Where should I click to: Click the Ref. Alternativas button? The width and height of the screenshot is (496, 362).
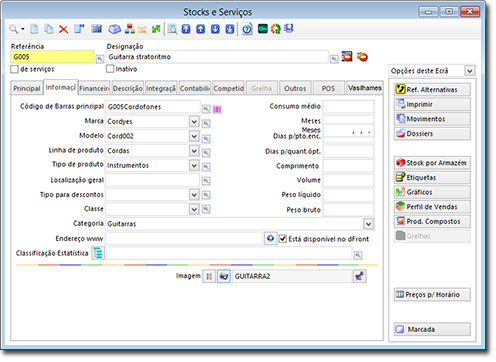[x=432, y=90]
